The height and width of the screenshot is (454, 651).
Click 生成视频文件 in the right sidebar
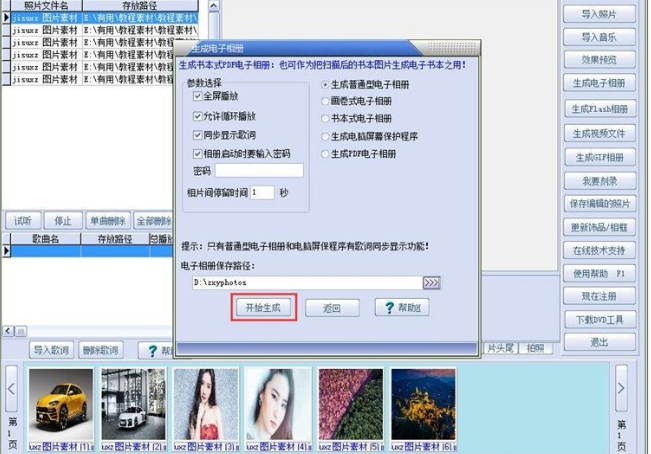coord(600,134)
